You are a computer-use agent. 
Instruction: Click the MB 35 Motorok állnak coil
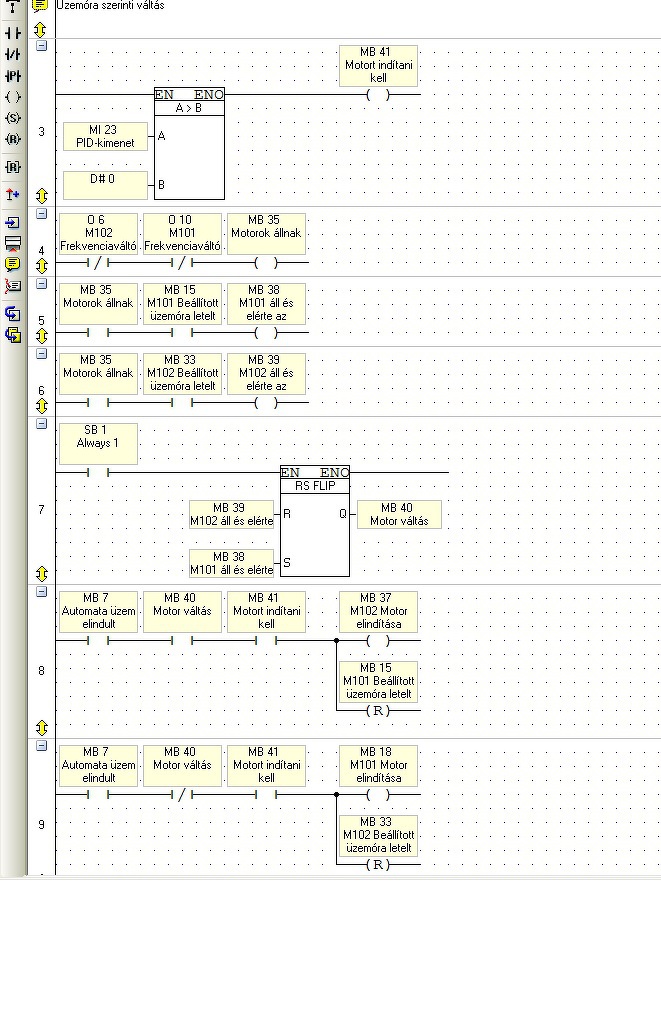[266, 262]
